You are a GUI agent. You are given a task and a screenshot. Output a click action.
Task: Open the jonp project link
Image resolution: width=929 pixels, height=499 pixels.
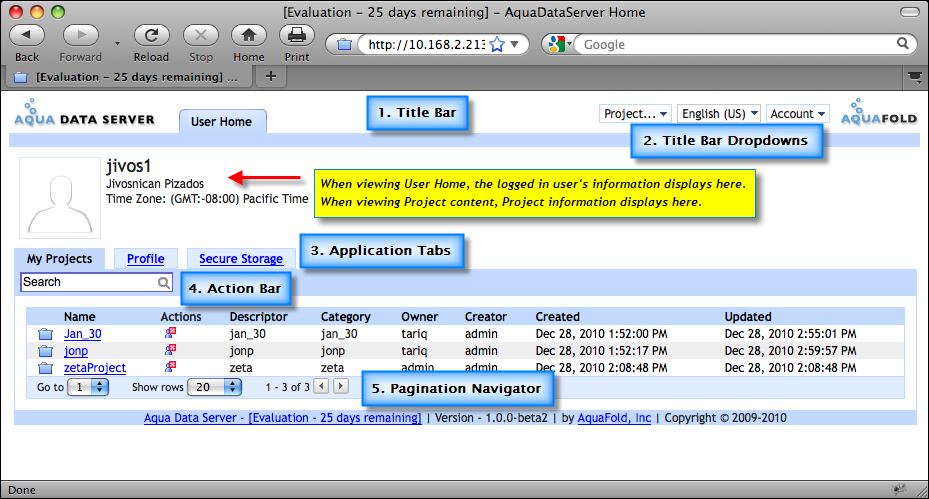(76, 351)
